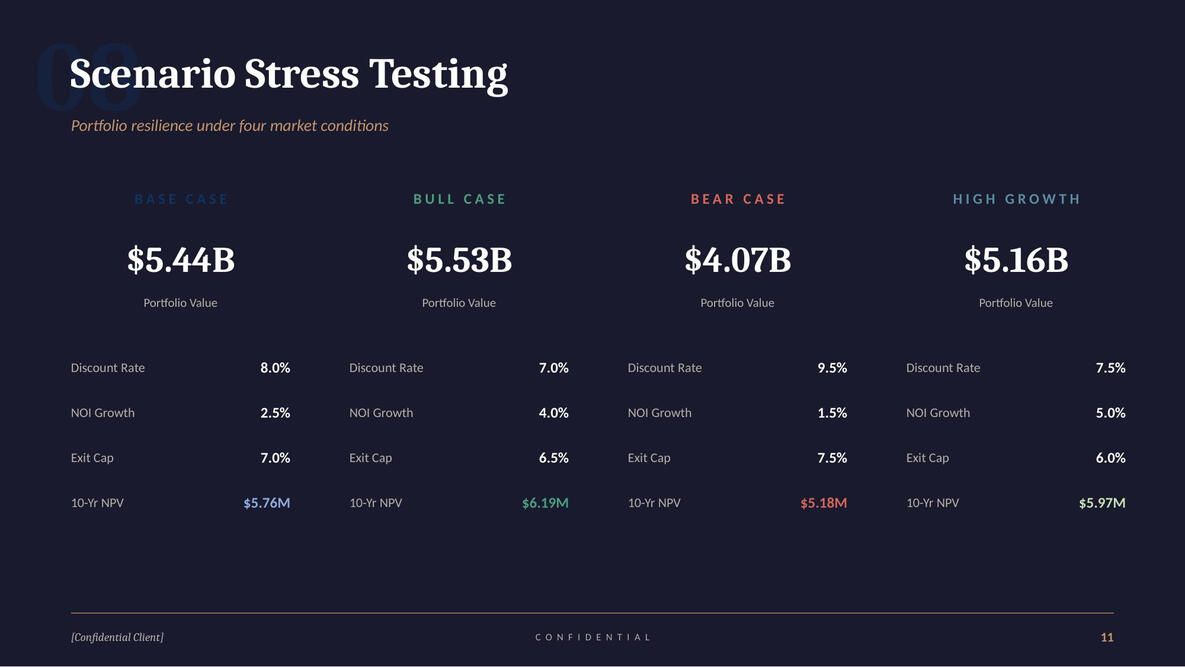1185x667 pixels.
Task: Click the centered CONFIDENTIAL footer label
Action: (593, 637)
